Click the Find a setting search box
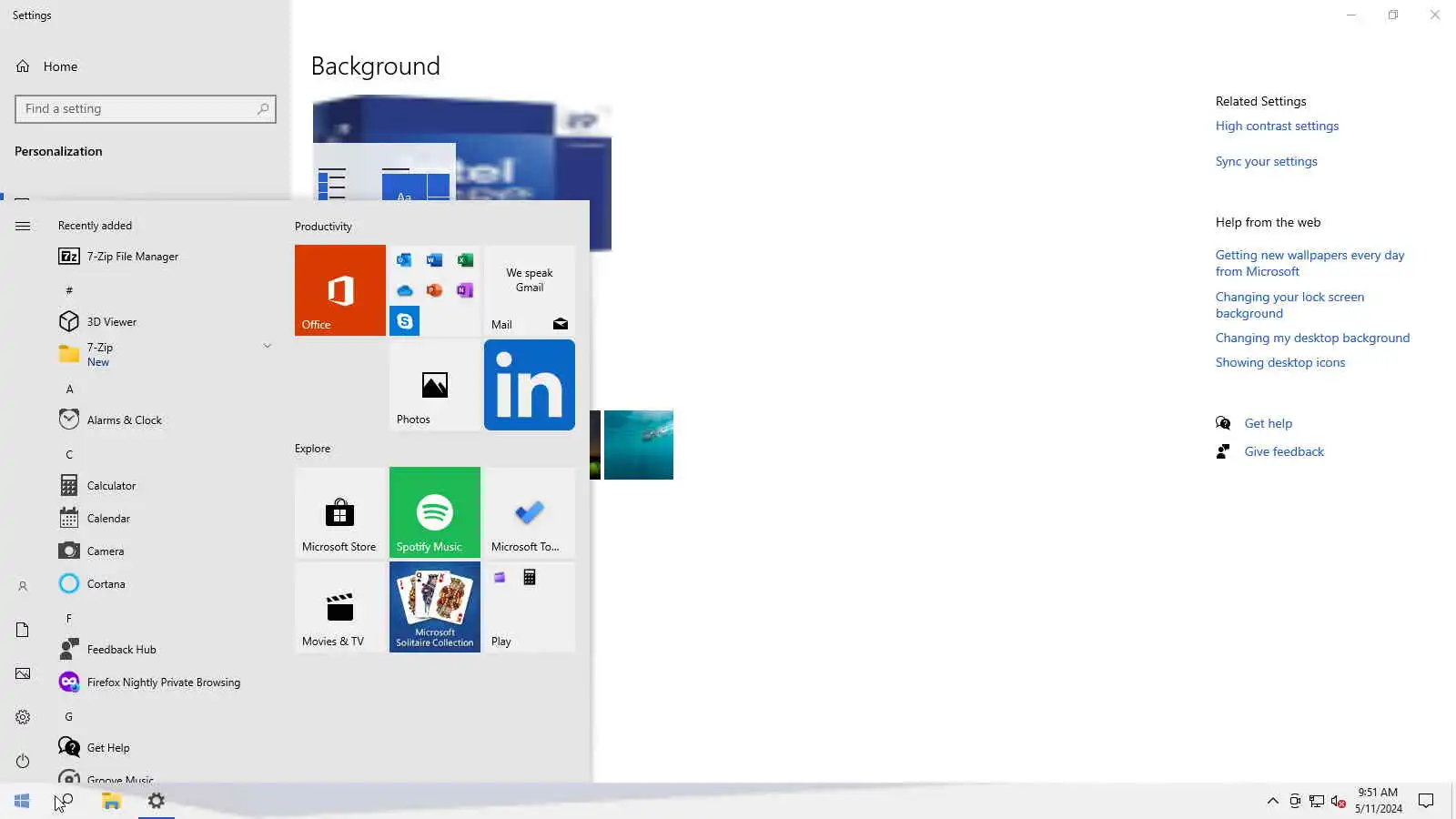Image resolution: width=1456 pixels, height=819 pixels. click(x=146, y=109)
